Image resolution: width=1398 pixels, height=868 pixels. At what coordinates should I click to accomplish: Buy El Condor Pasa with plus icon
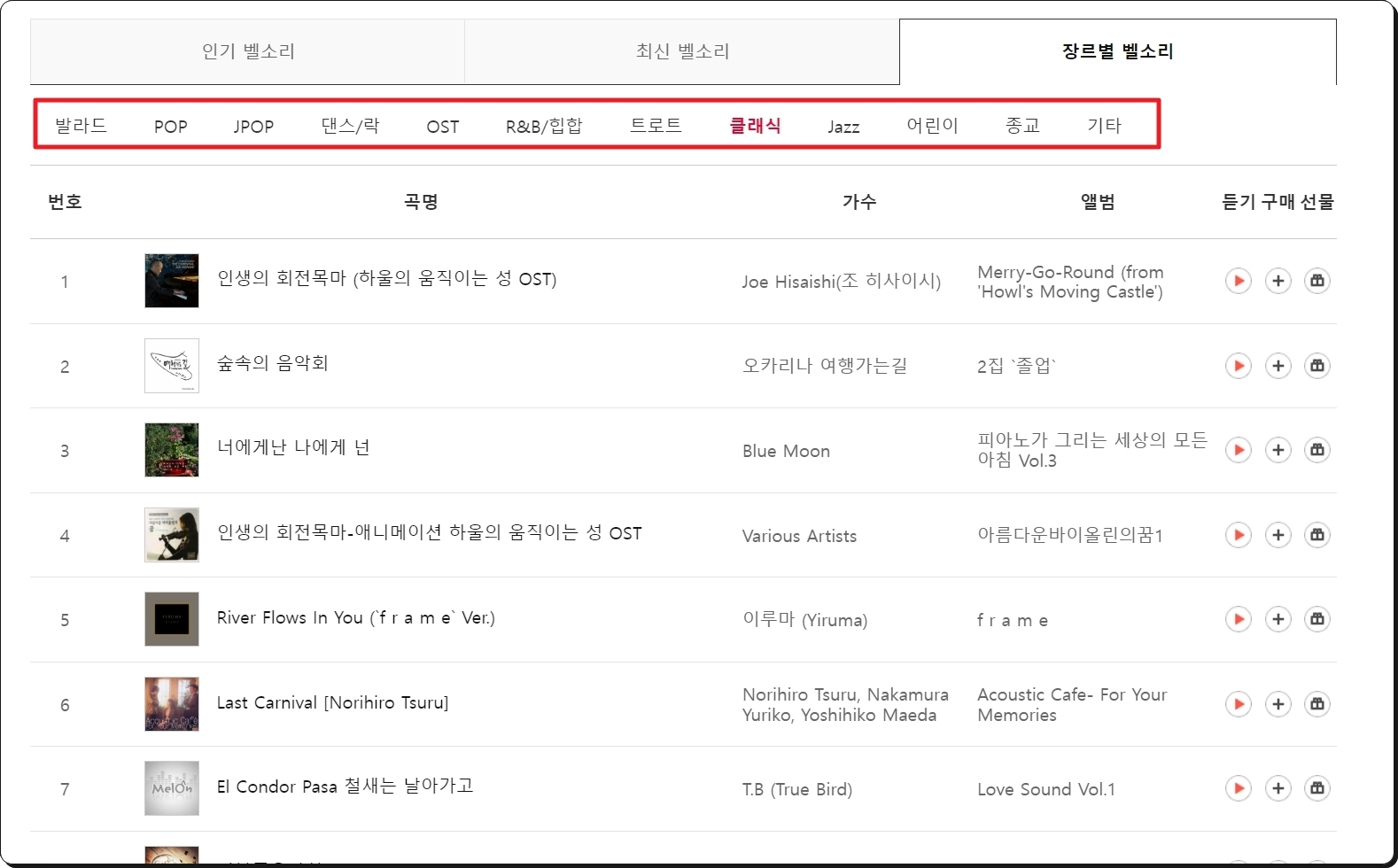click(1278, 788)
